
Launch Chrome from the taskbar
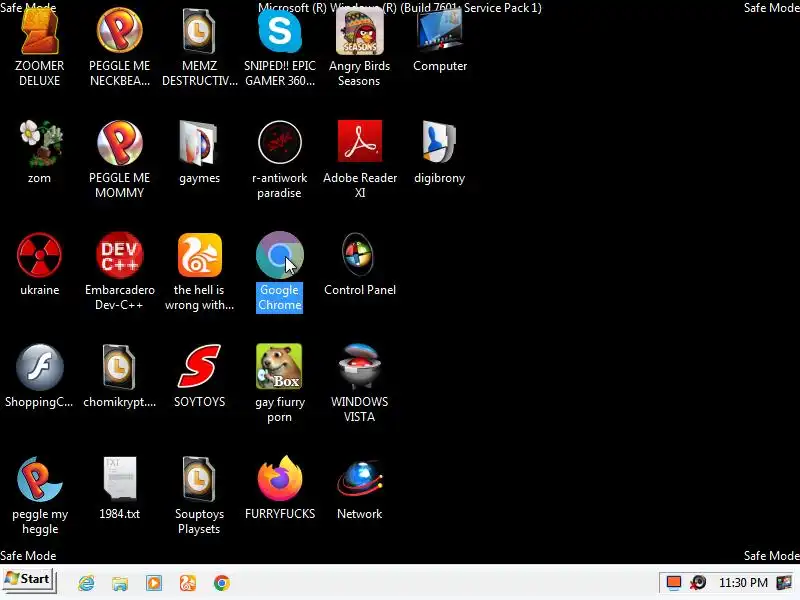221,583
